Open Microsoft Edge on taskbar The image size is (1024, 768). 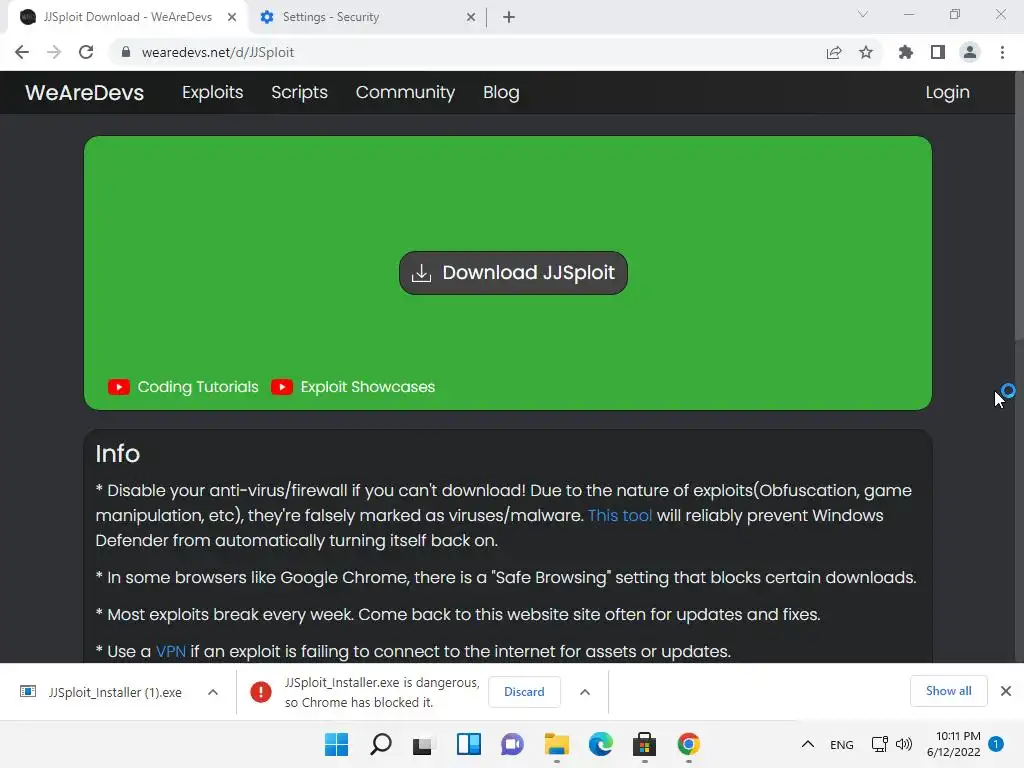click(x=600, y=744)
